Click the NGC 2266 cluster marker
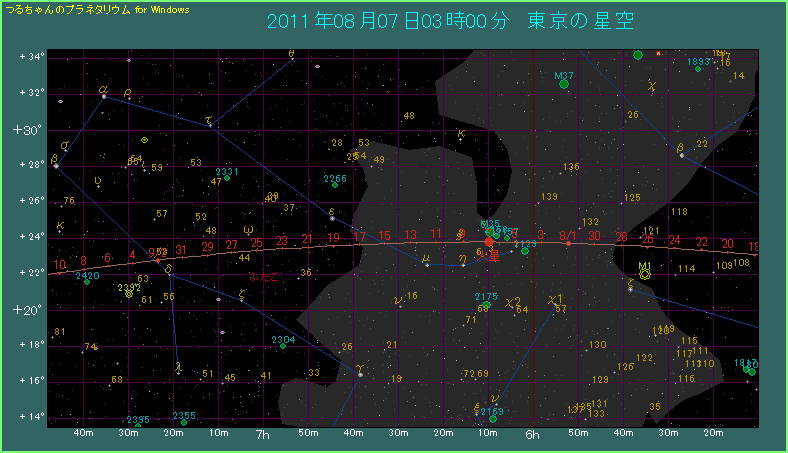Viewport: 788px width, 453px height. tap(334, 185)
